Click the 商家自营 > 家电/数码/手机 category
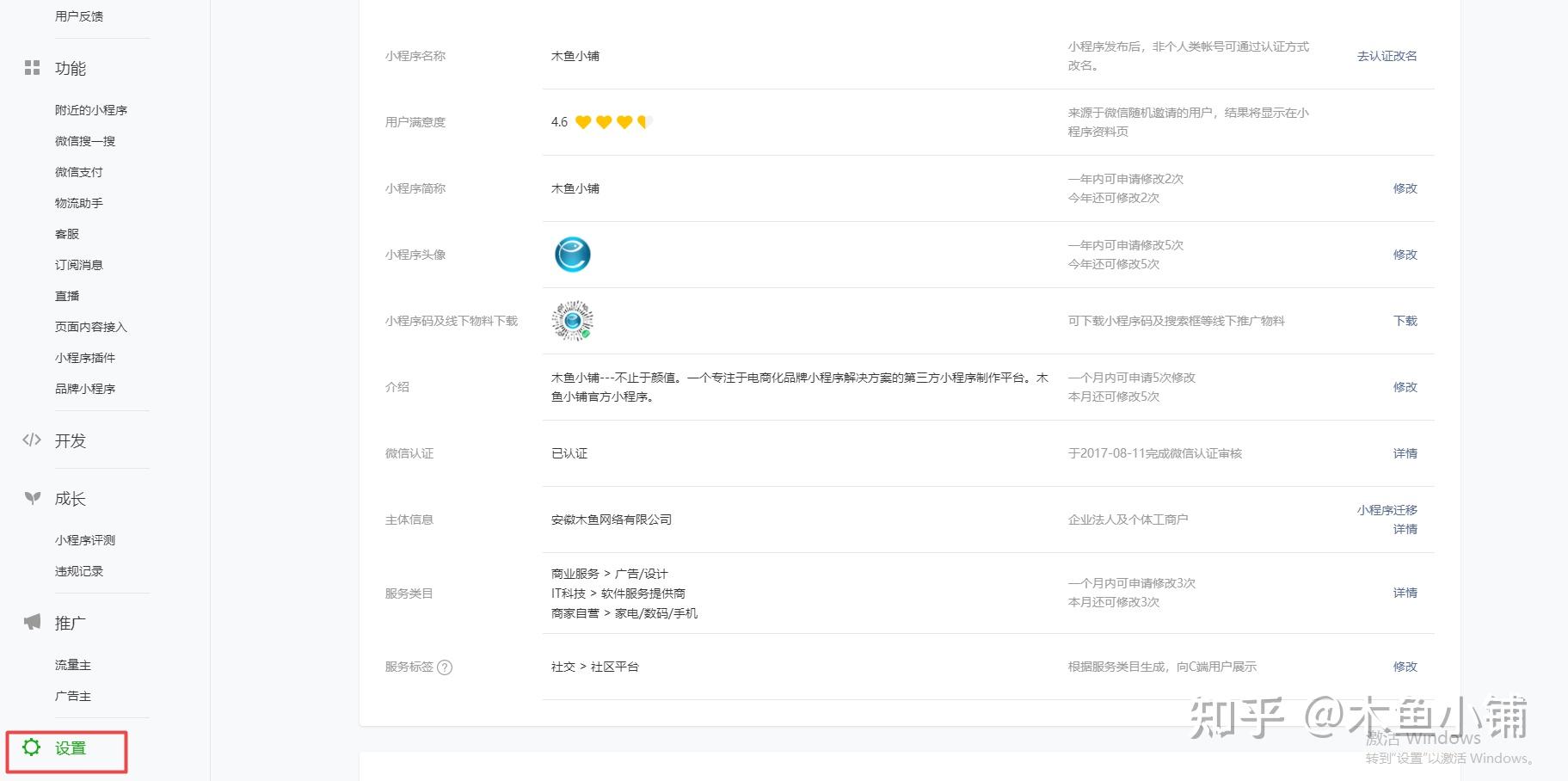Image resolution: width=1568 pixels, height=781 pixels. (x=624, y=613)
